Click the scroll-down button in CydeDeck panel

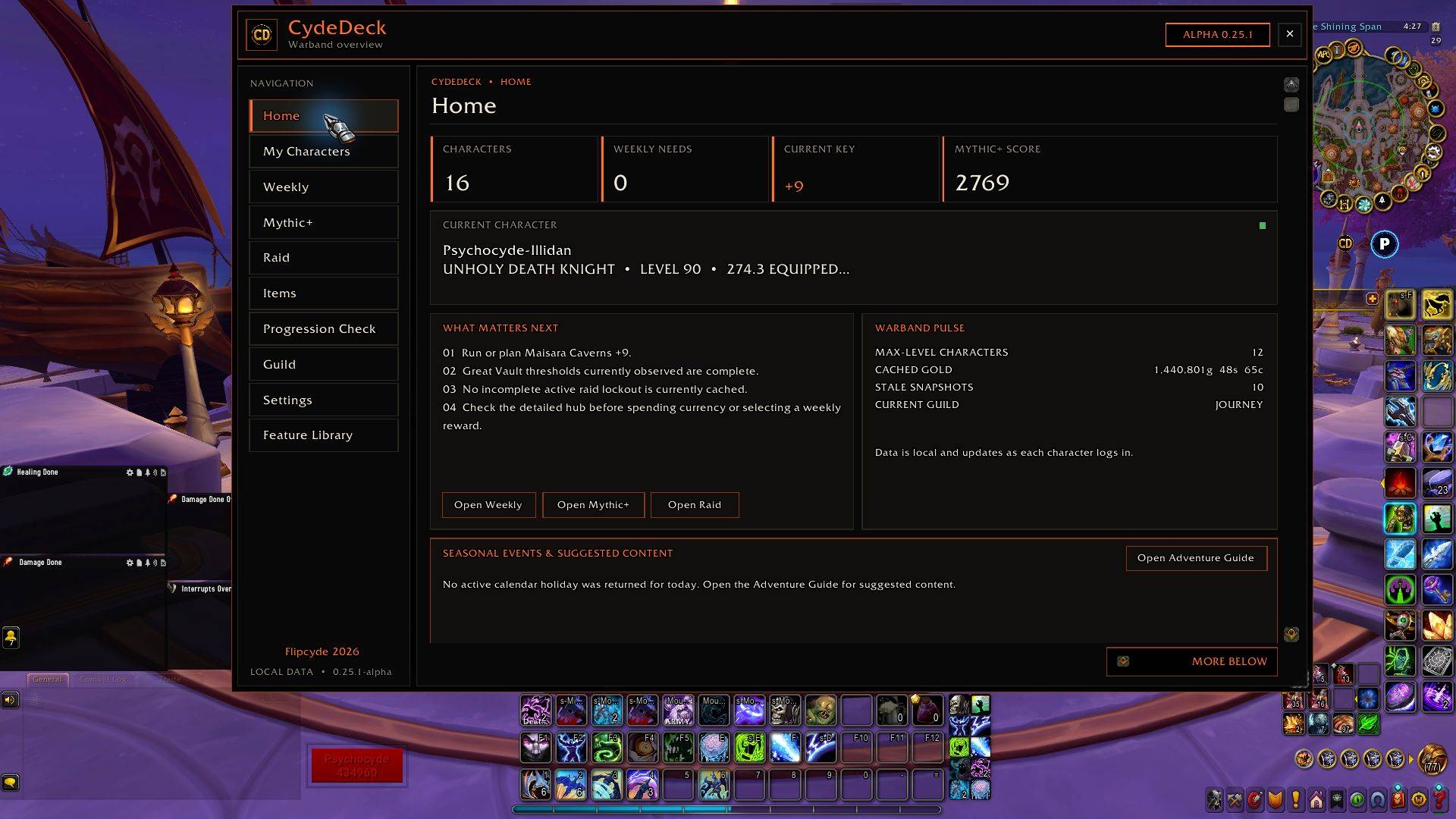tap(1291, 634)
